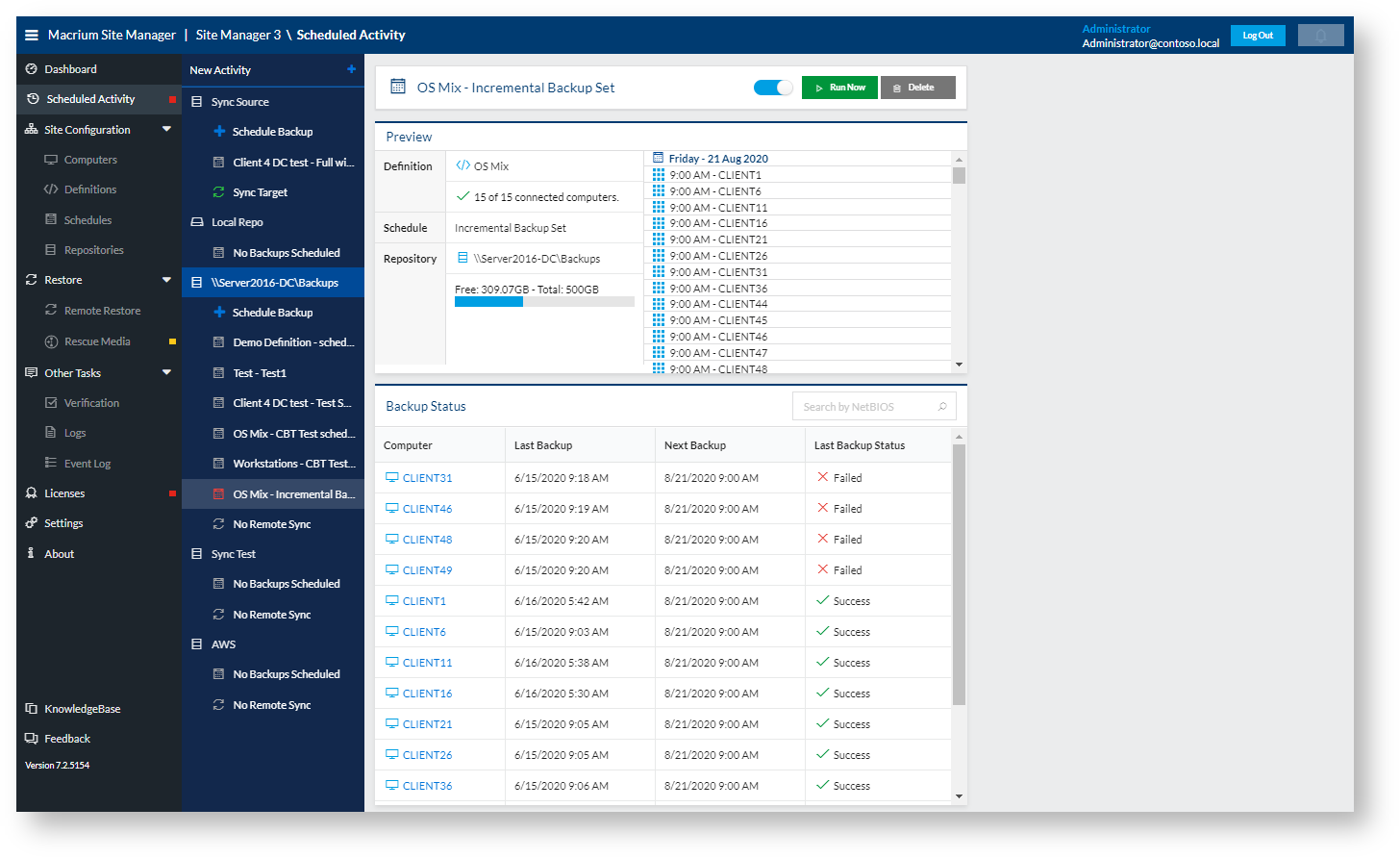The height and width of the screenshot is (858, 1400).
Task: Click the Rescue Media icon
Action: (51, 341)
